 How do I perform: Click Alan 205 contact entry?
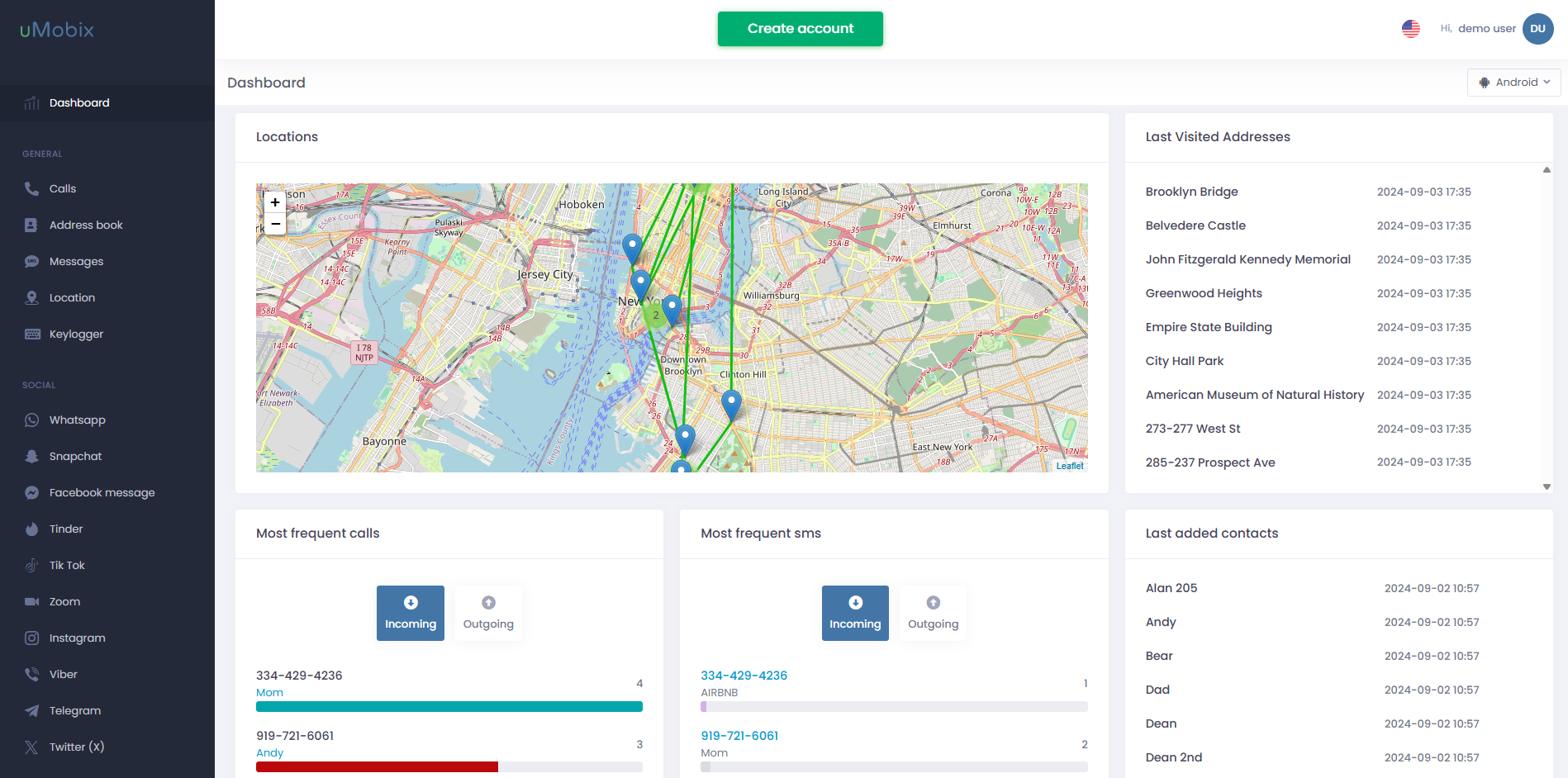[1171, 588]
